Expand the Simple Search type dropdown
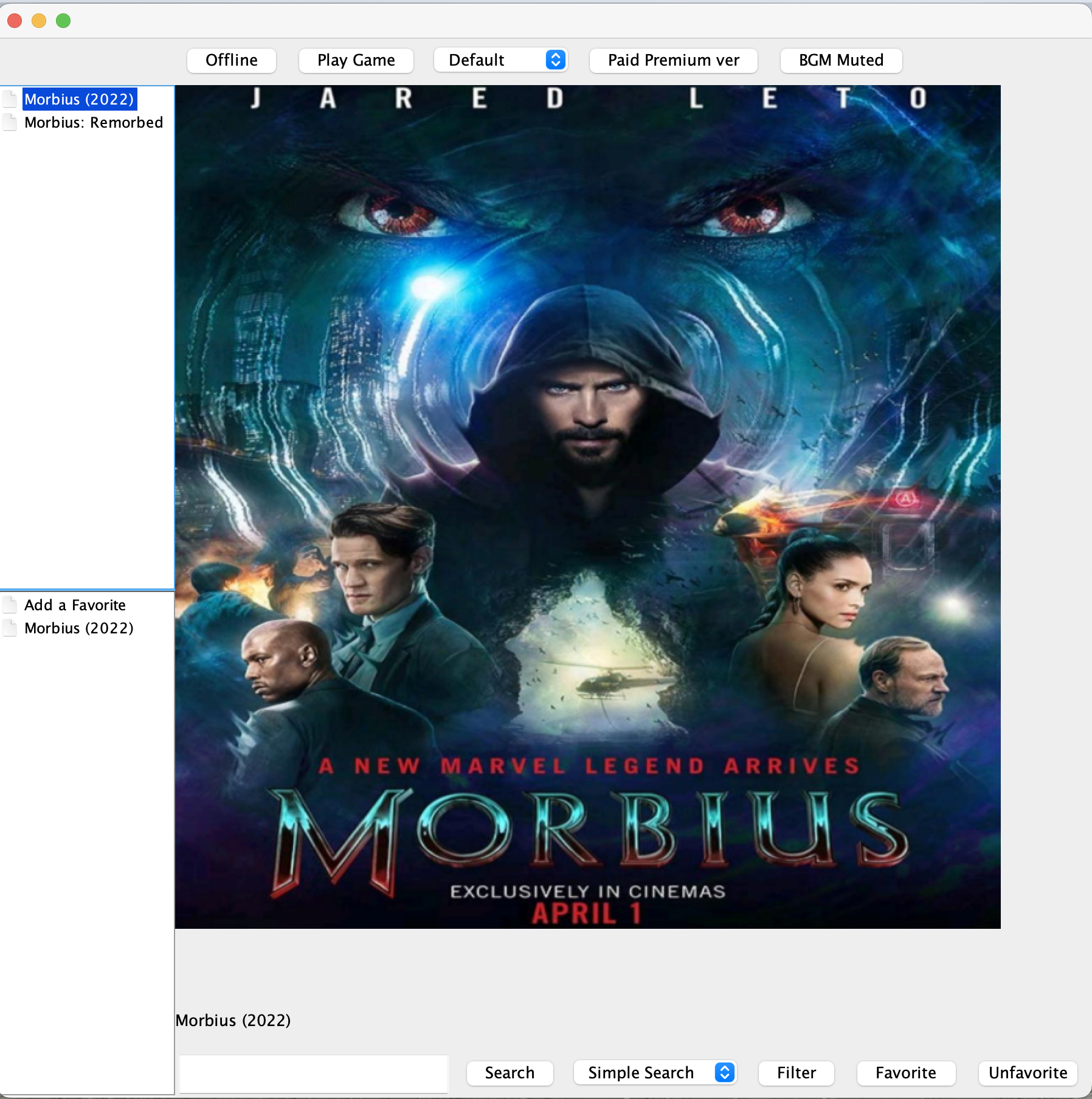This screenshot has width=1092, height=1099. tap(654, 1073)
